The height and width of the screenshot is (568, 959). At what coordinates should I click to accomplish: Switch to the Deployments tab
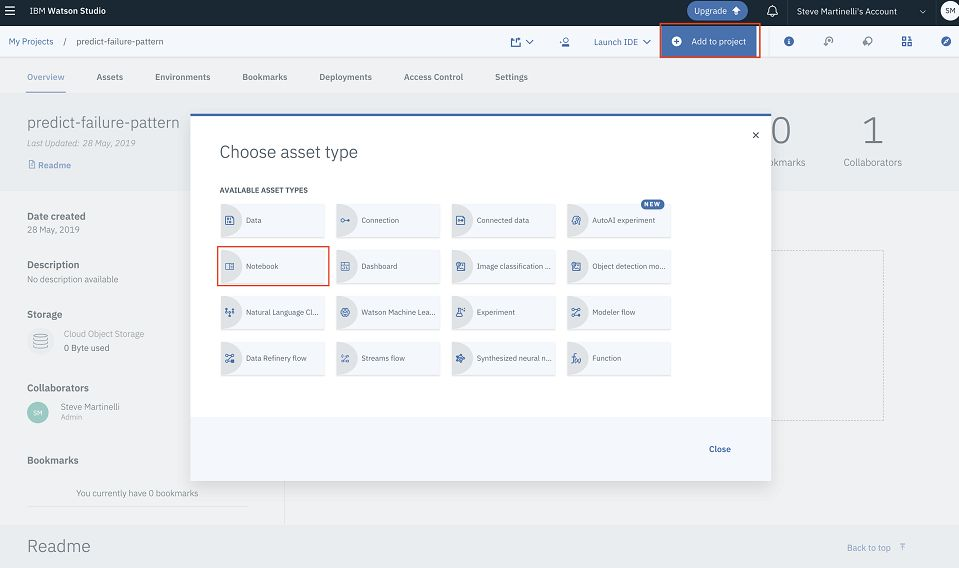click(x=346, y=77)
